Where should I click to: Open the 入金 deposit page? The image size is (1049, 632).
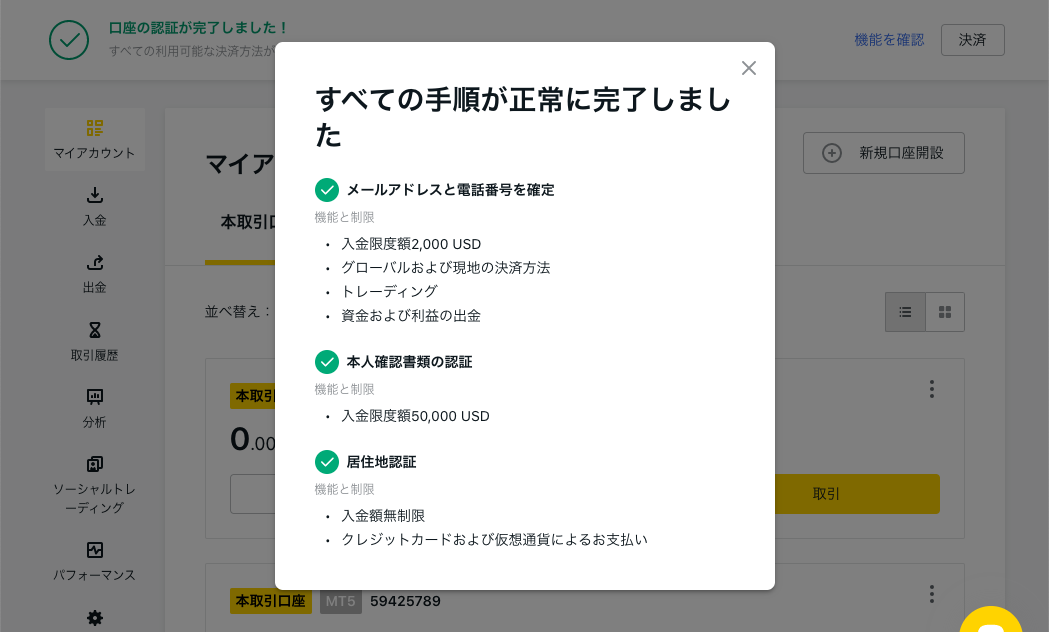pos(95,207)
